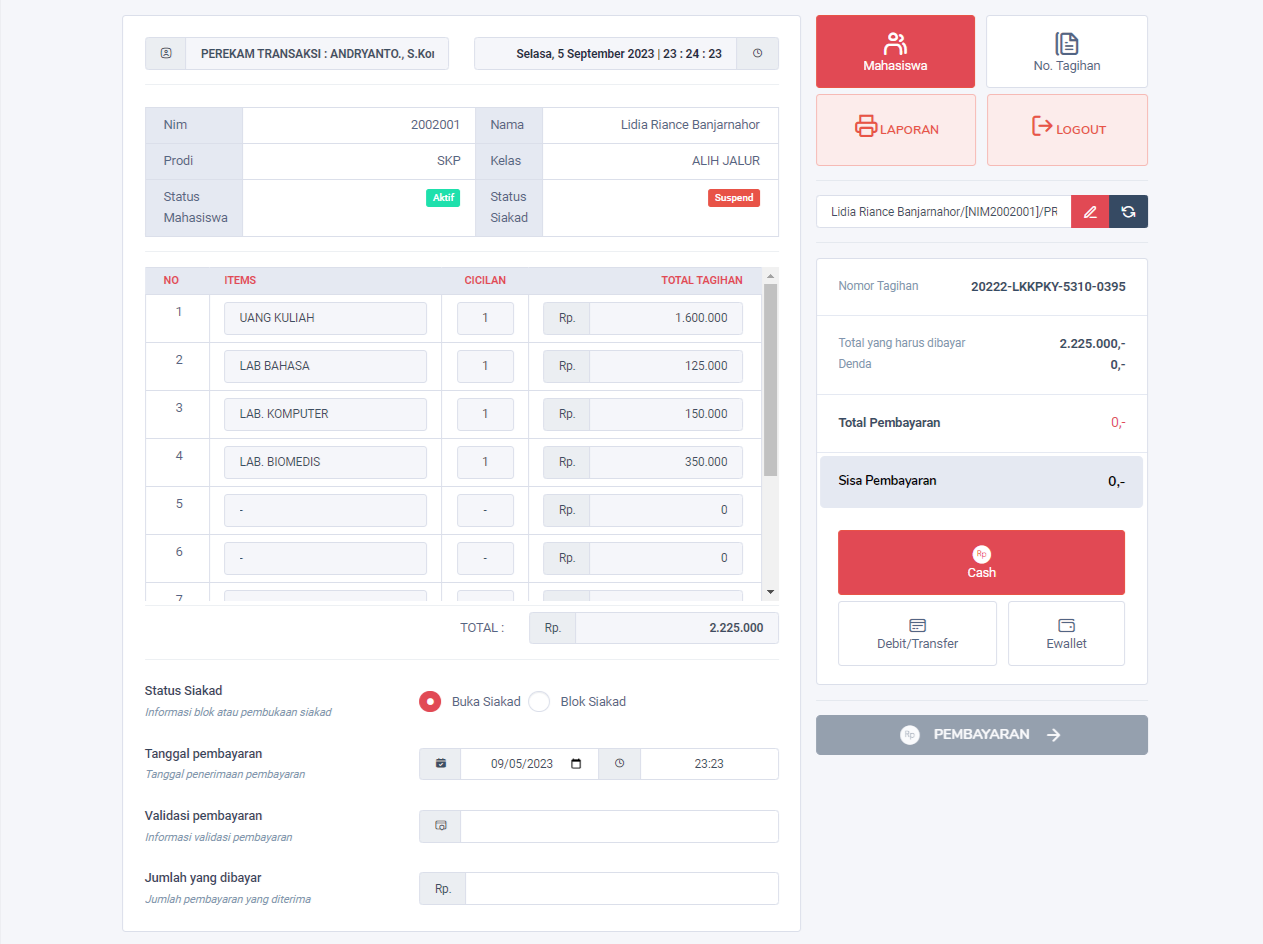Select the Buka Siakad radio option
Viewport: 1263px width, 944px height.
(430, 702)
